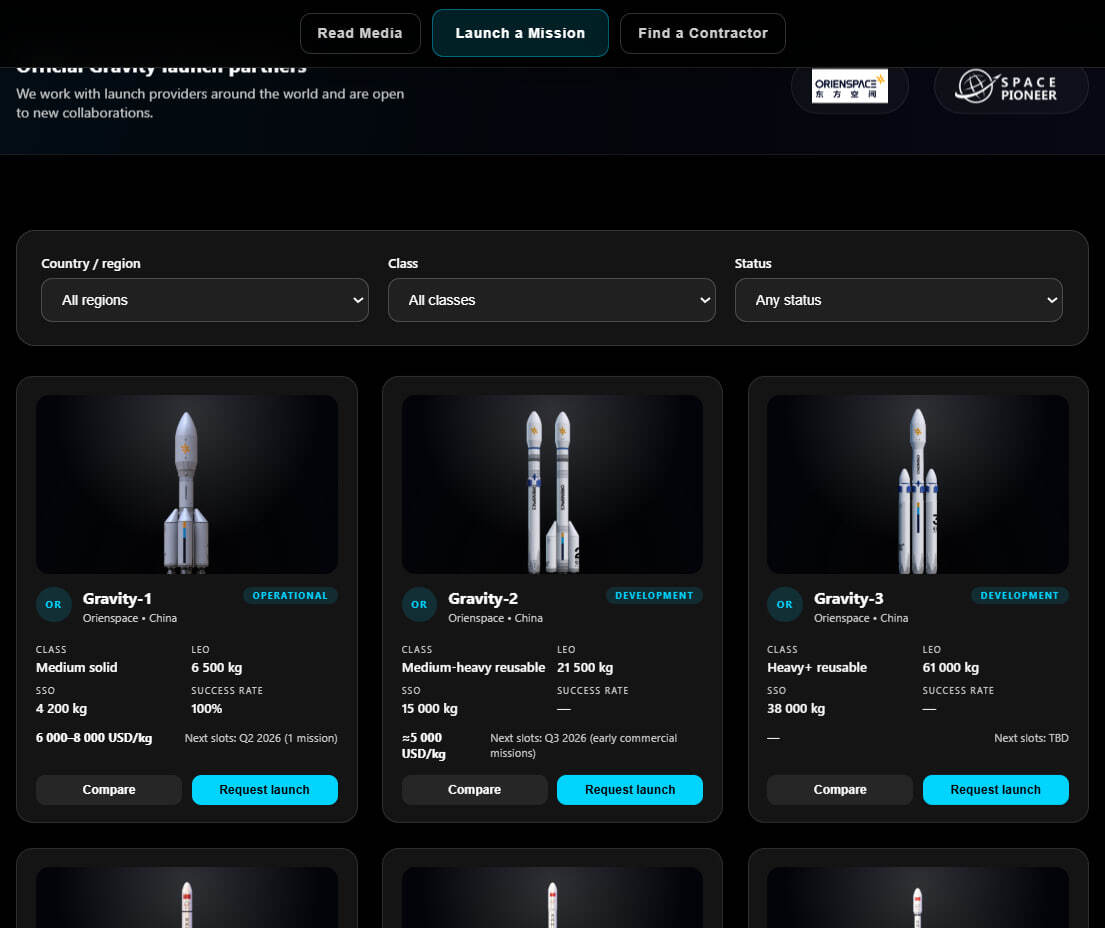Click the Space Pioneer partner logo
This screenshot has height=928, width=1105.
1010,86
